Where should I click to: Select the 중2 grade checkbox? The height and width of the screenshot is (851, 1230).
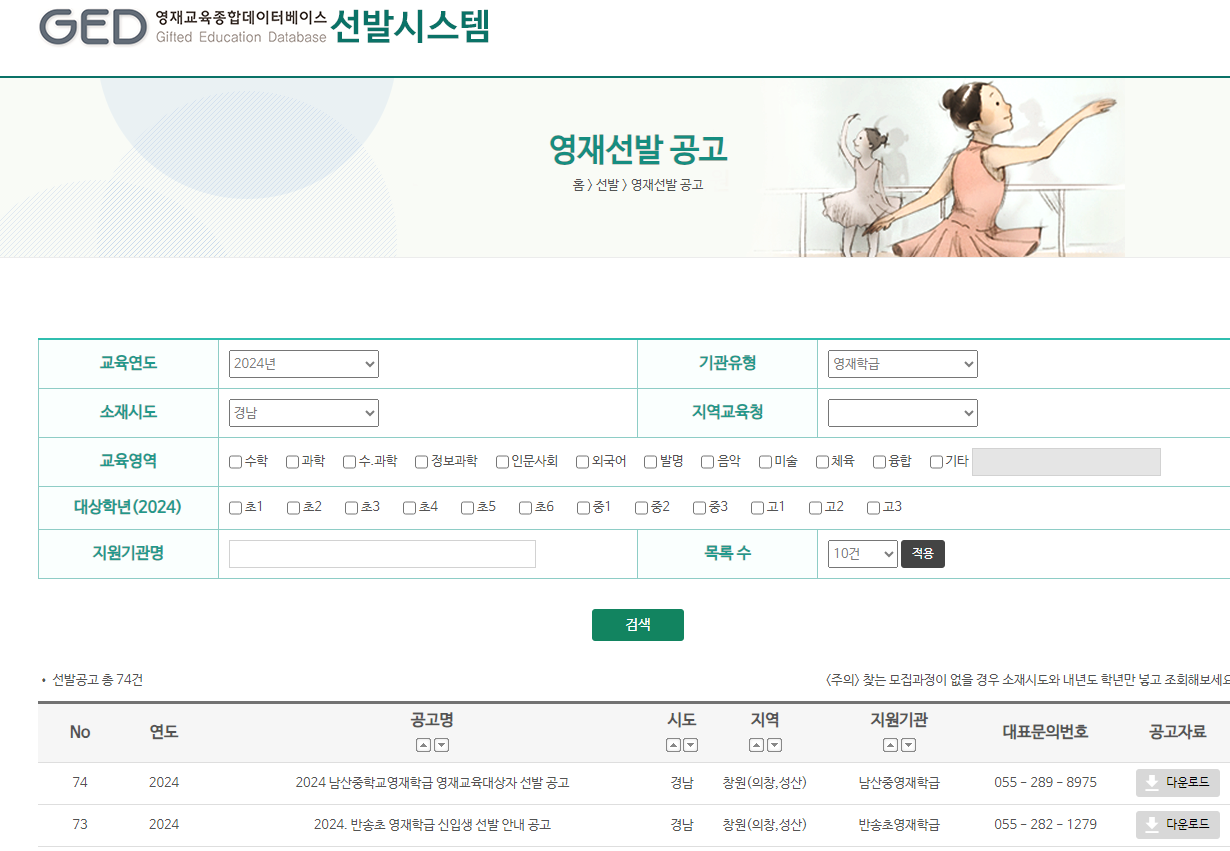coord(641,508)
